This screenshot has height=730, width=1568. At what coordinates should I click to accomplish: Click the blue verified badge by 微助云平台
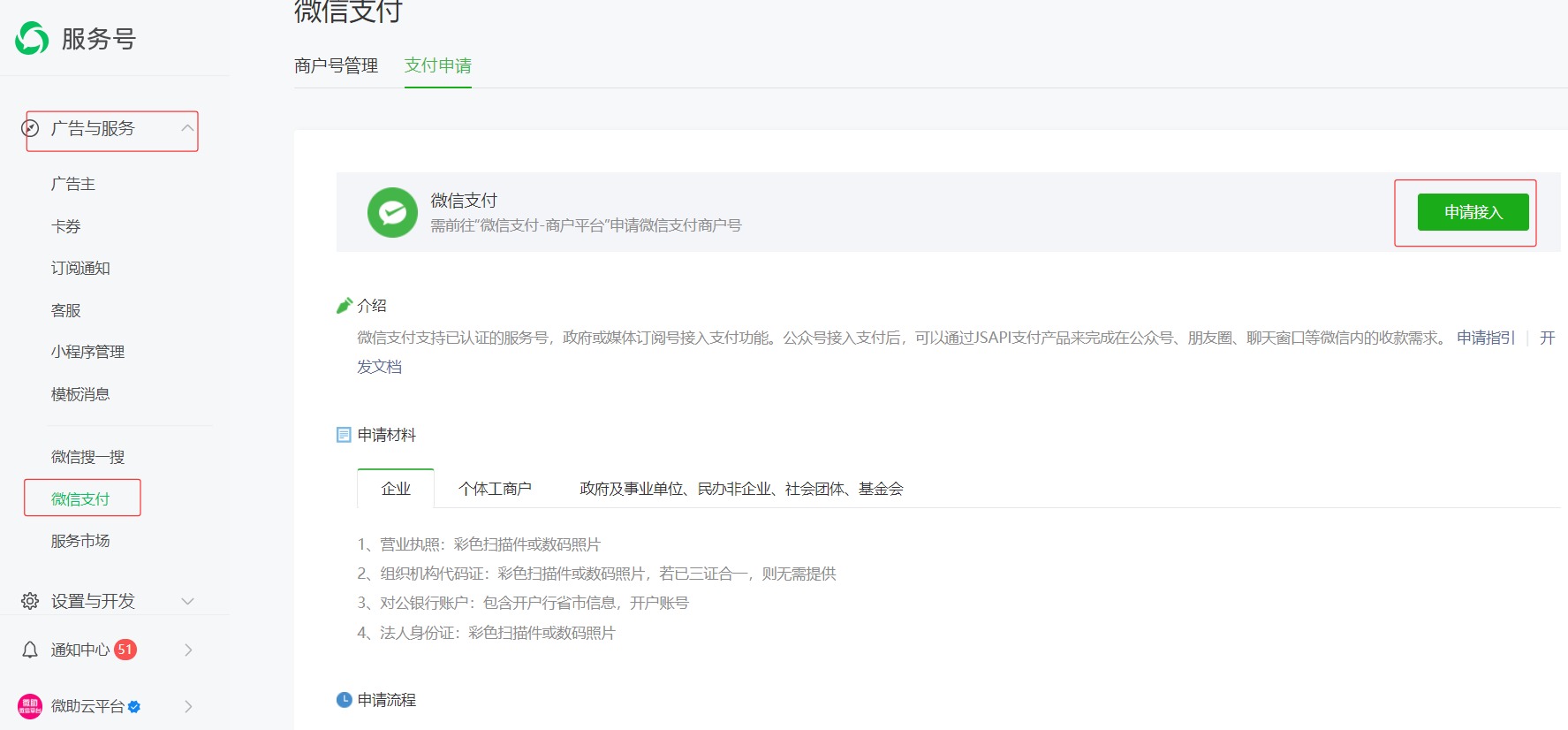pos(134,707)
